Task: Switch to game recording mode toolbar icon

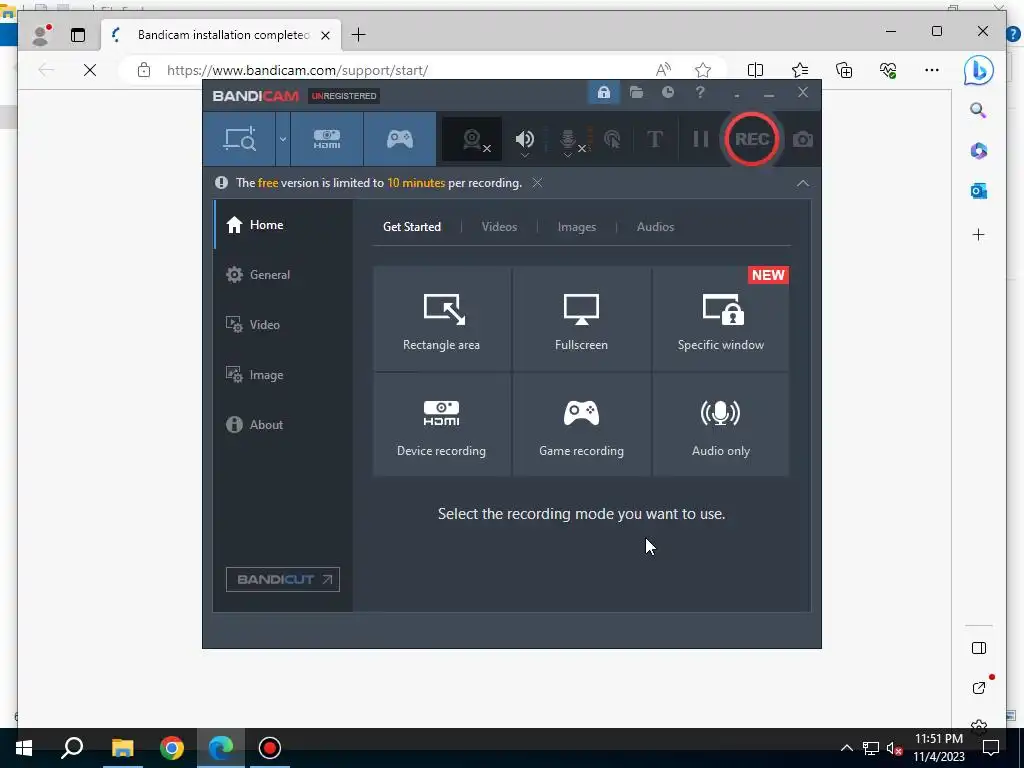Action: [400, 139]
